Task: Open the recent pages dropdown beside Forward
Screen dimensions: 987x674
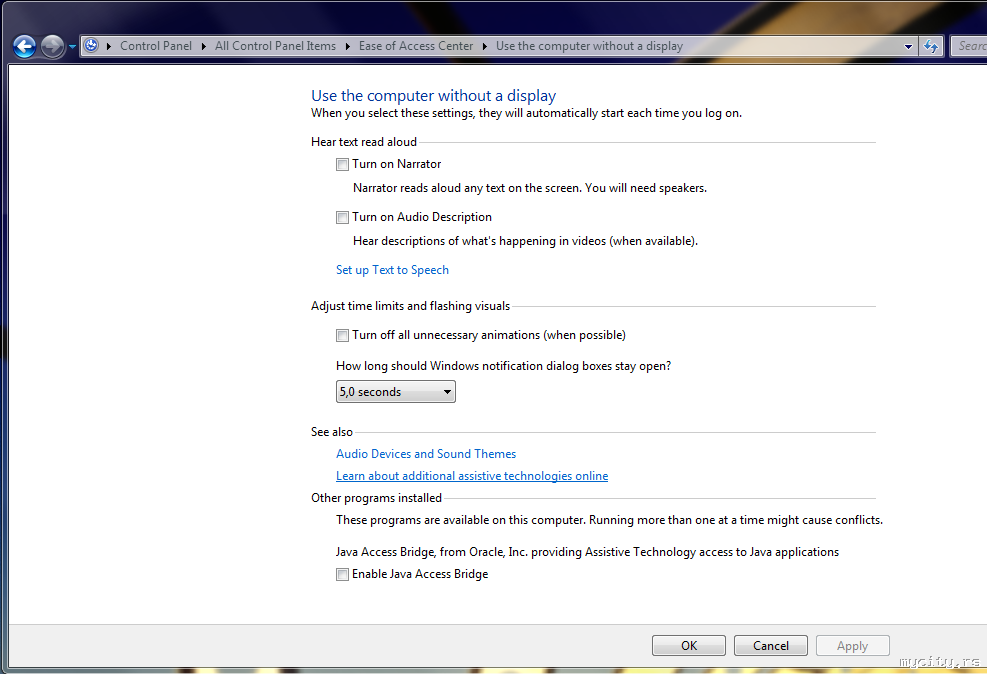Action: pyautogui.click(x=72, y=47)
